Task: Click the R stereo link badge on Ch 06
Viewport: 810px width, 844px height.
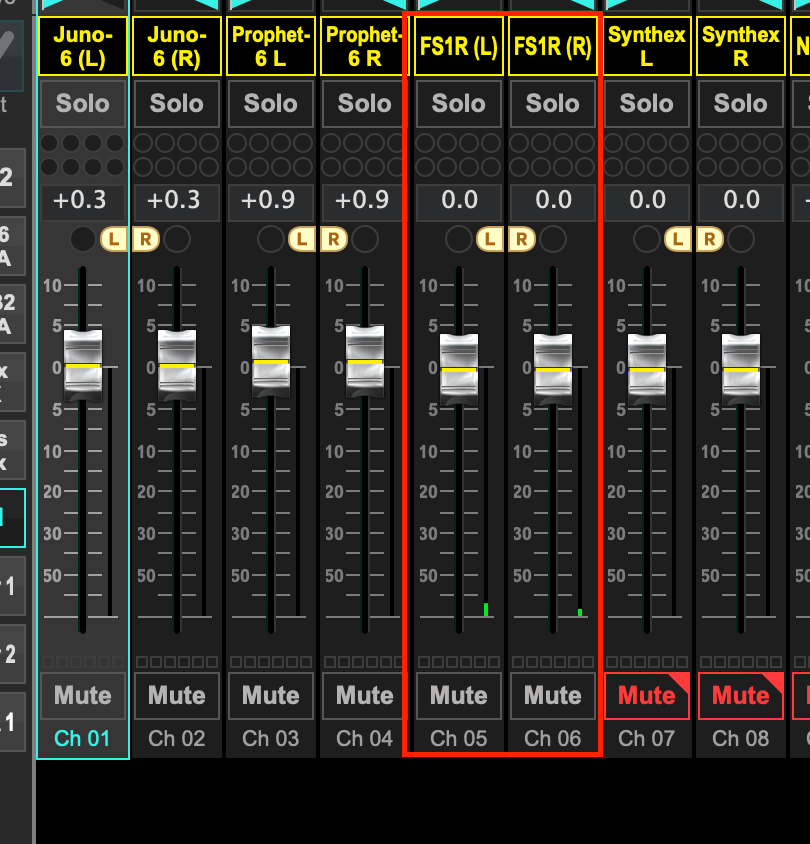Action: 522,239
